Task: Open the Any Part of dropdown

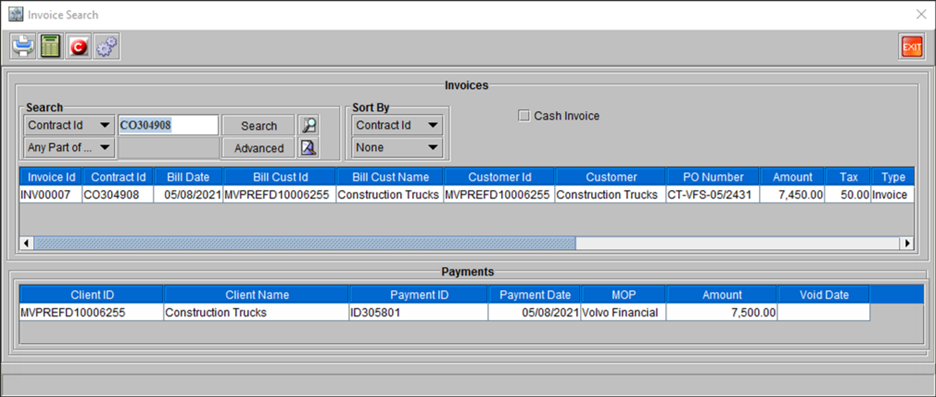Action: [x=69, y=147]
